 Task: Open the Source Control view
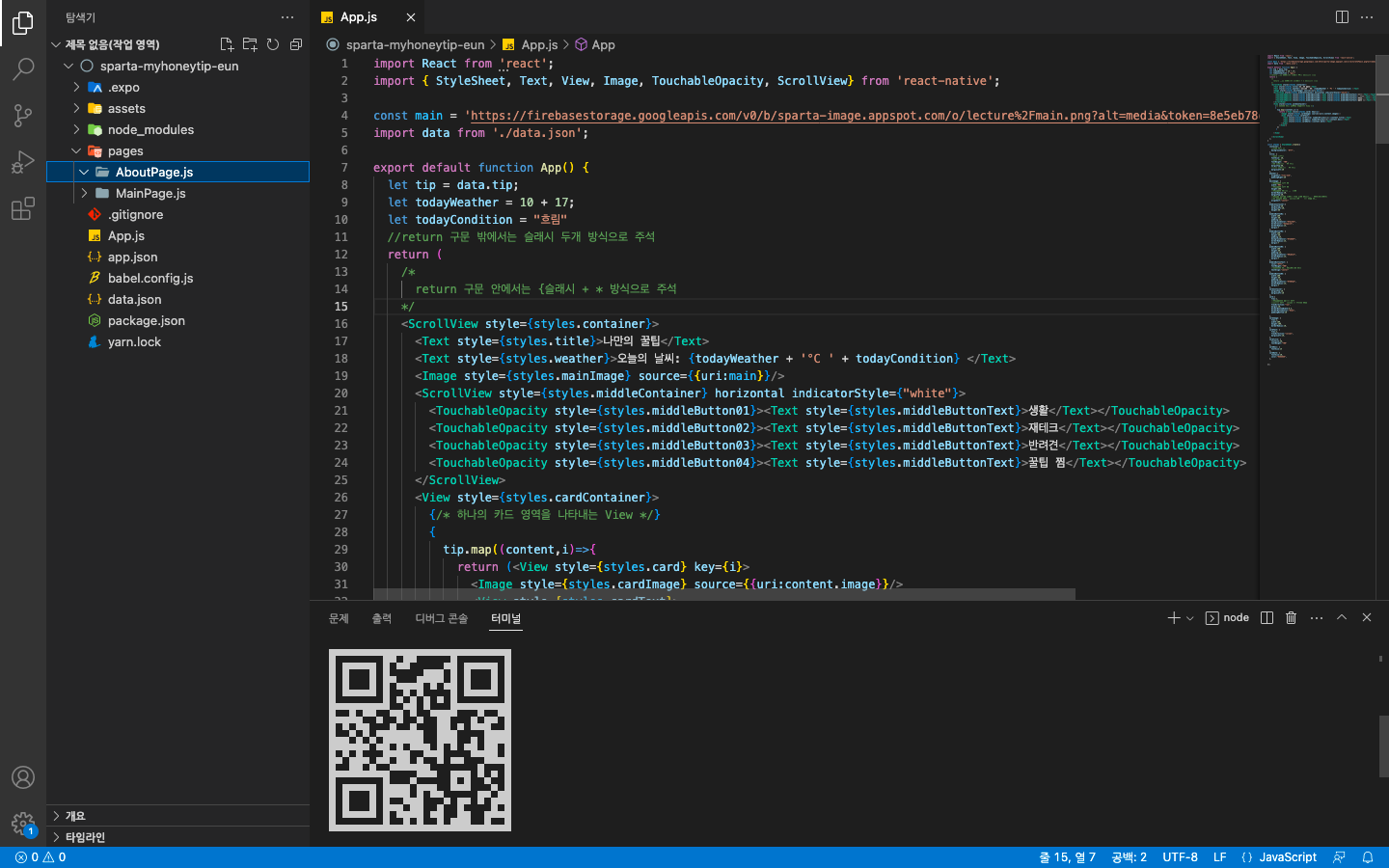pyautogui.click(x=23, y=116)
